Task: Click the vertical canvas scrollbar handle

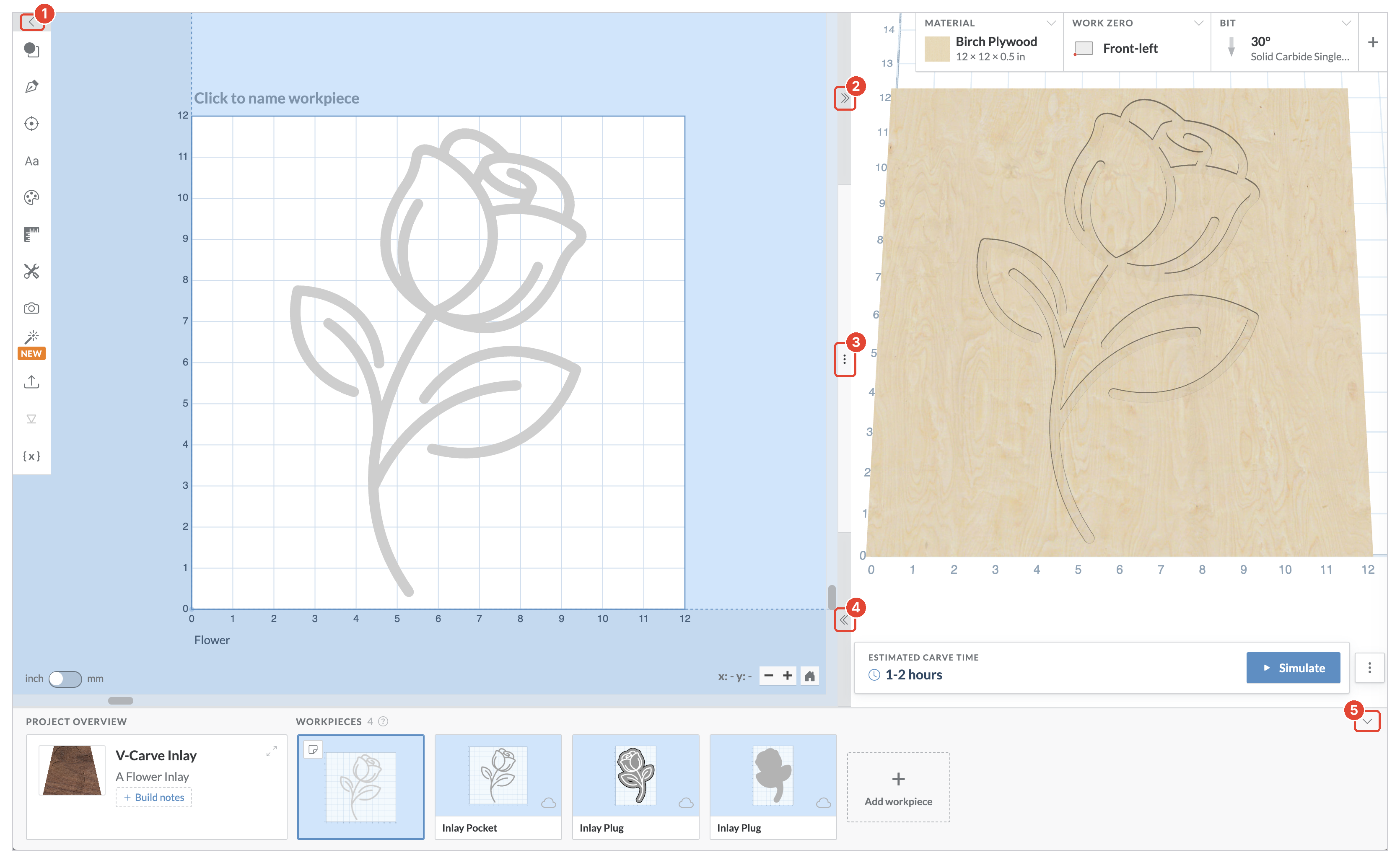Action: click(x=832, y=597)
